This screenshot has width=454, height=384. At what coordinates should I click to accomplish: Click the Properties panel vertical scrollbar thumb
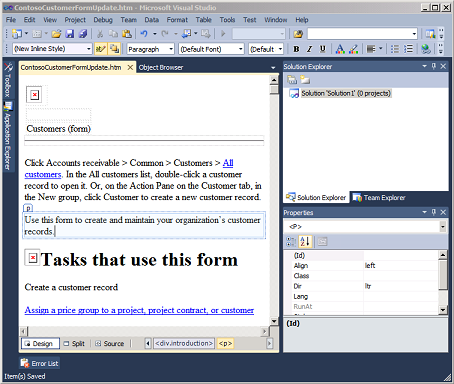[x=443, y=275]
